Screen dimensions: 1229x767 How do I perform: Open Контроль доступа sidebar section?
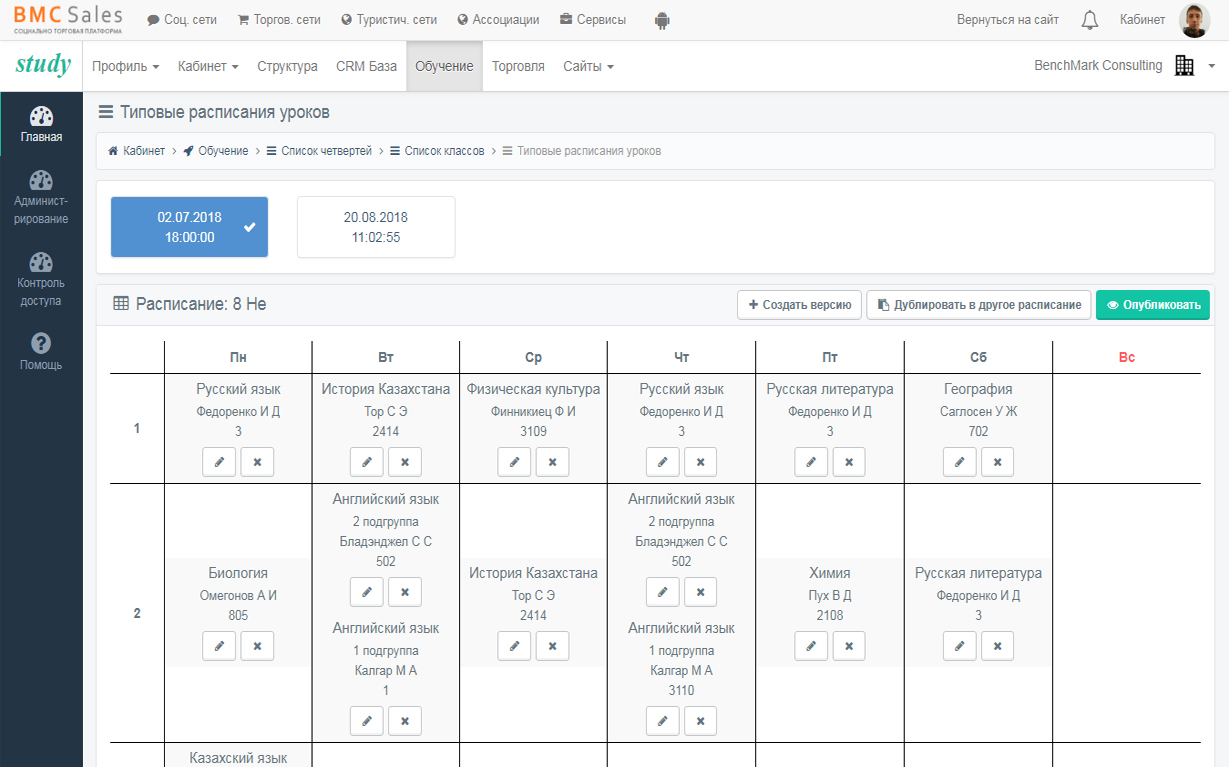tap(41, 279)
